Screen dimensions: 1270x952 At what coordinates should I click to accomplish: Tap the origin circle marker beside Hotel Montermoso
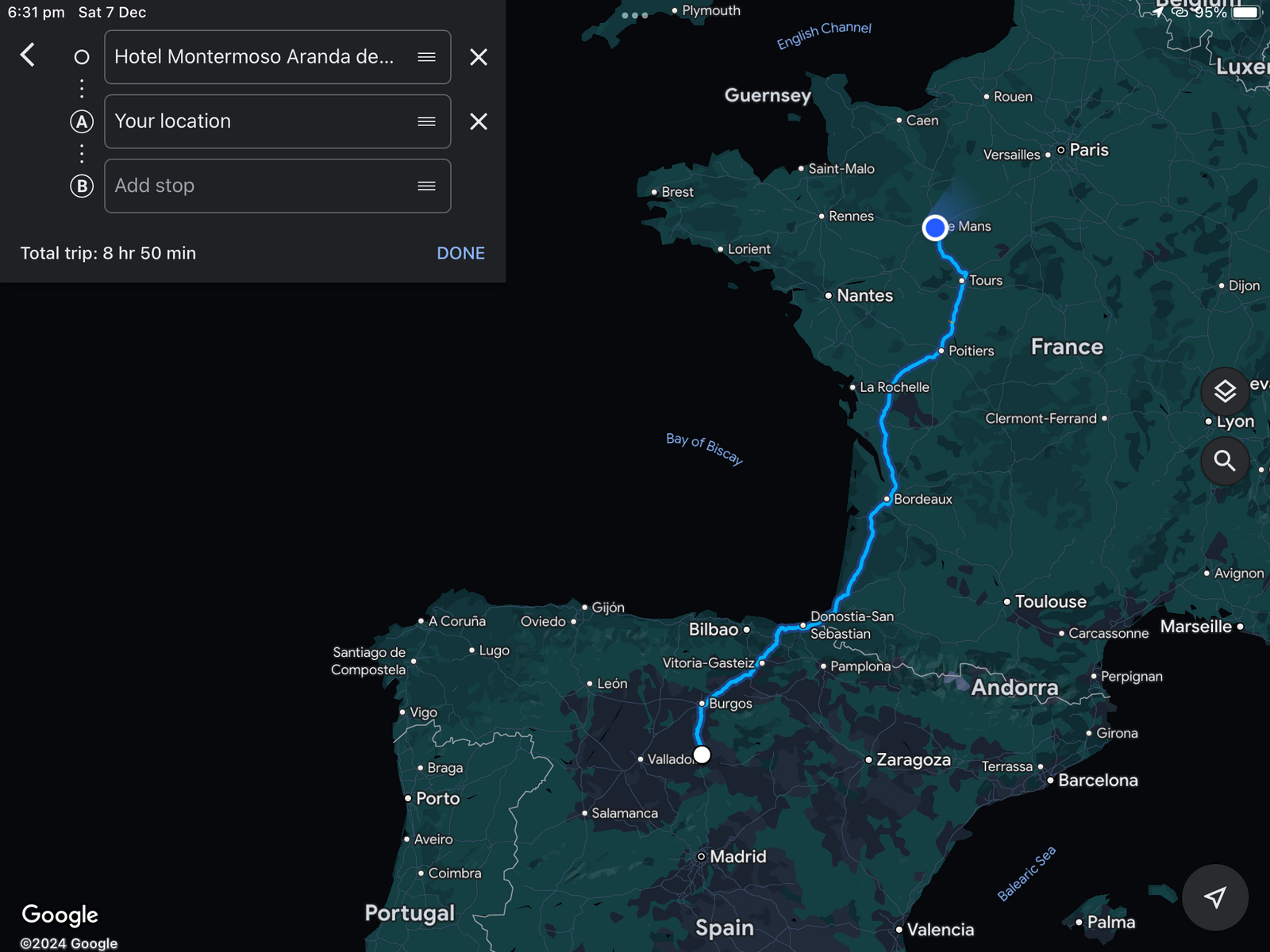(x=82, y=57)
